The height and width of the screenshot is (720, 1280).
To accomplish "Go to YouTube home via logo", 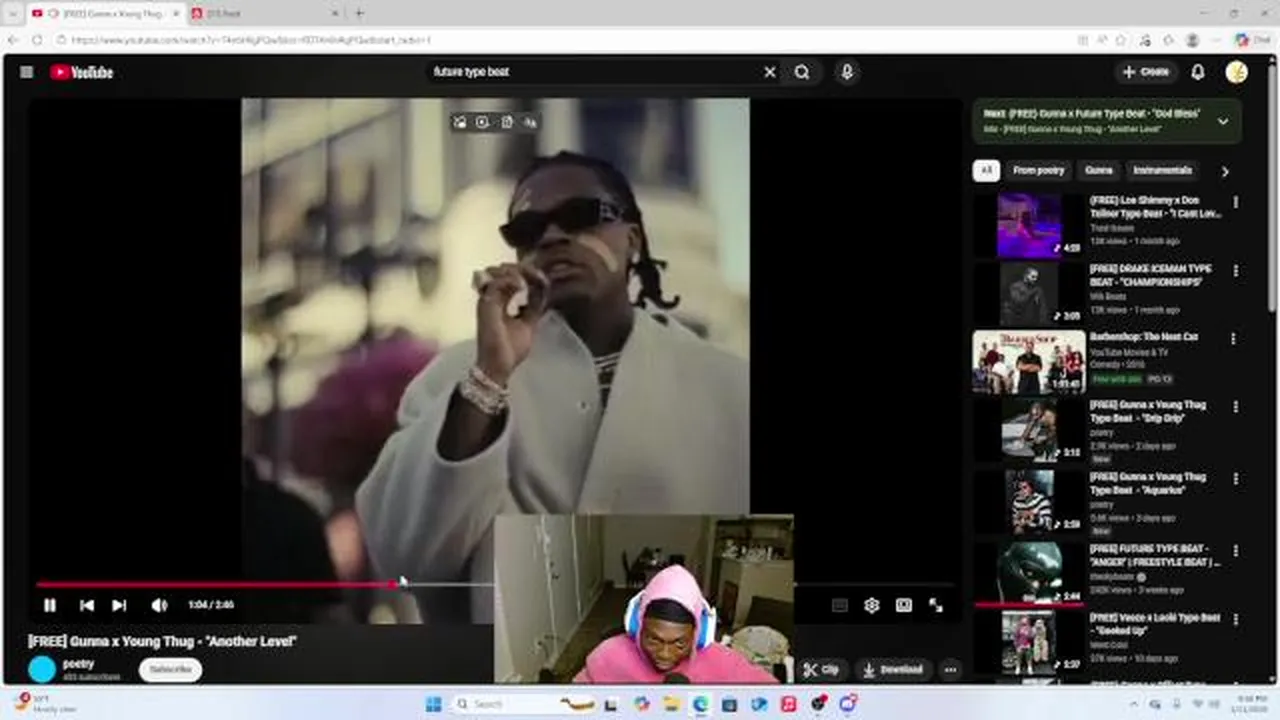I will (81, 72).
